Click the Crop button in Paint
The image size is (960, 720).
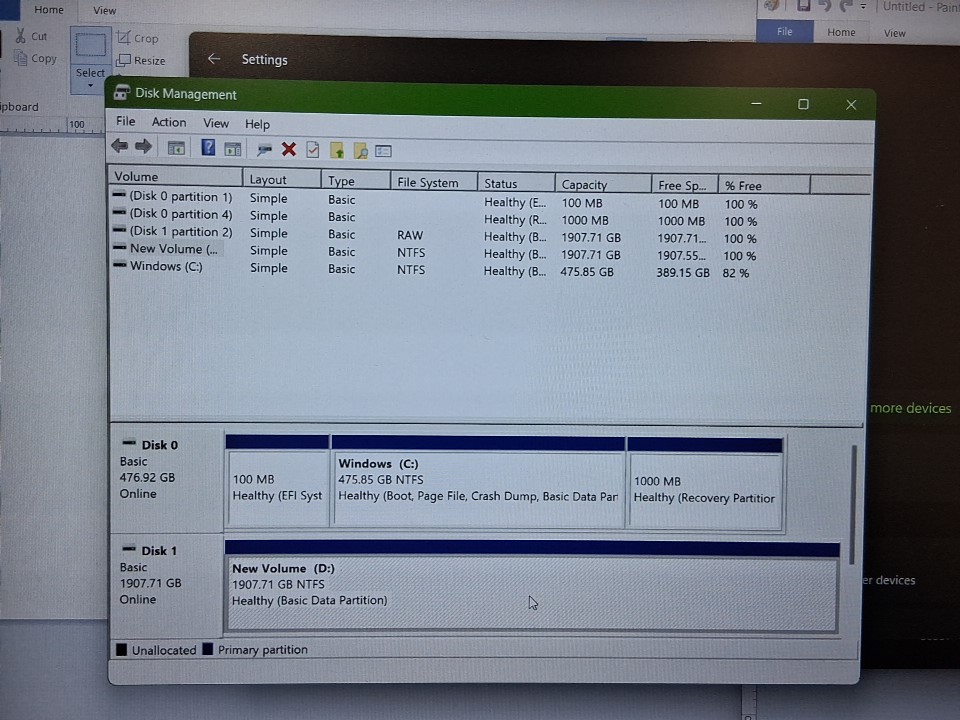138,38
